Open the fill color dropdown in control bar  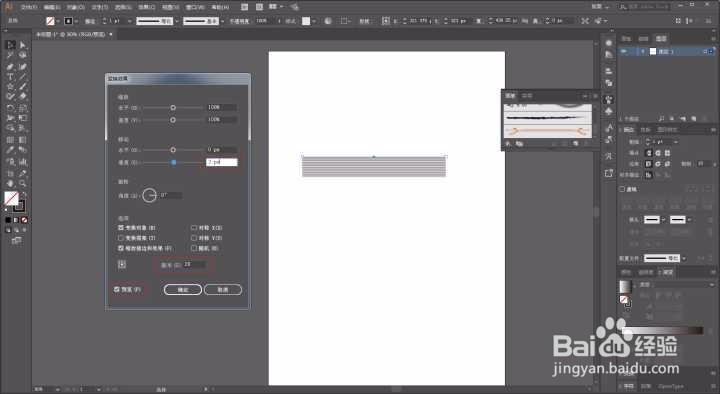click(58, 21)
